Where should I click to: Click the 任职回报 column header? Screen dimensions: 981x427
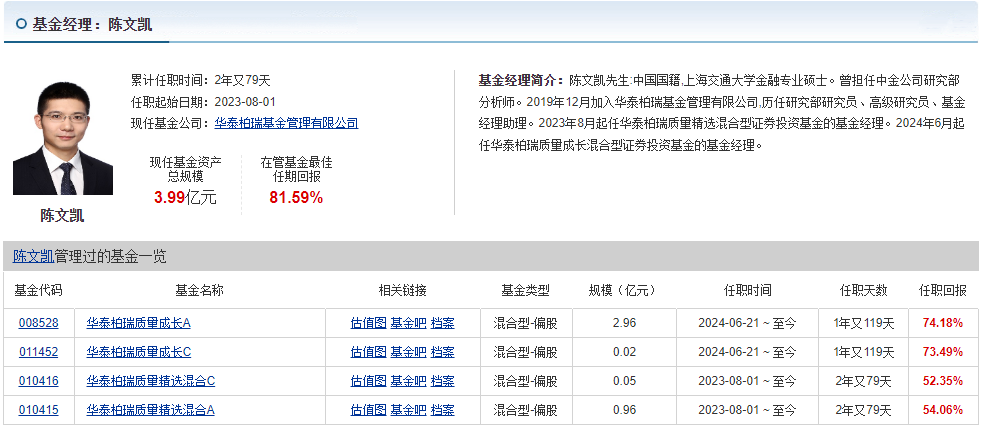(x=942, y=290)
